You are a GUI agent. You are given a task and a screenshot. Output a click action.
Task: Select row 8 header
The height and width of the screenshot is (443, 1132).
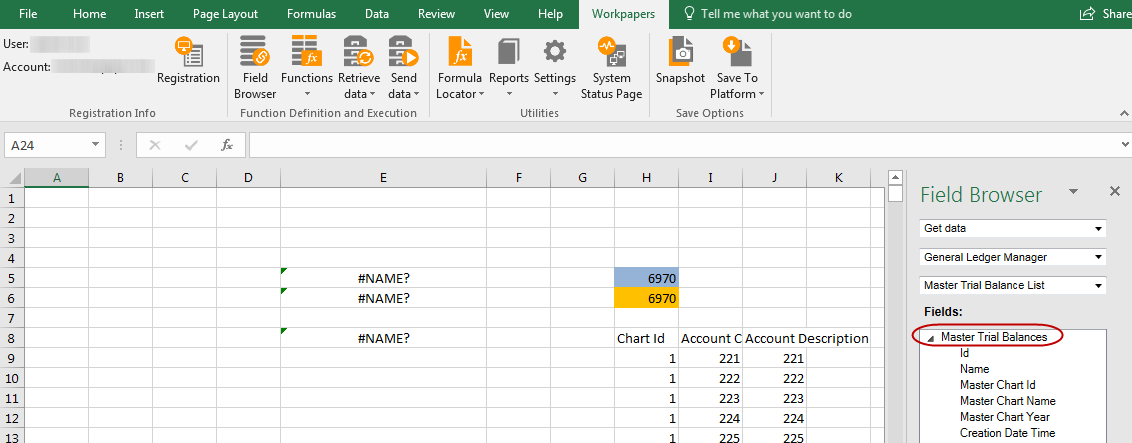point(12,338)
